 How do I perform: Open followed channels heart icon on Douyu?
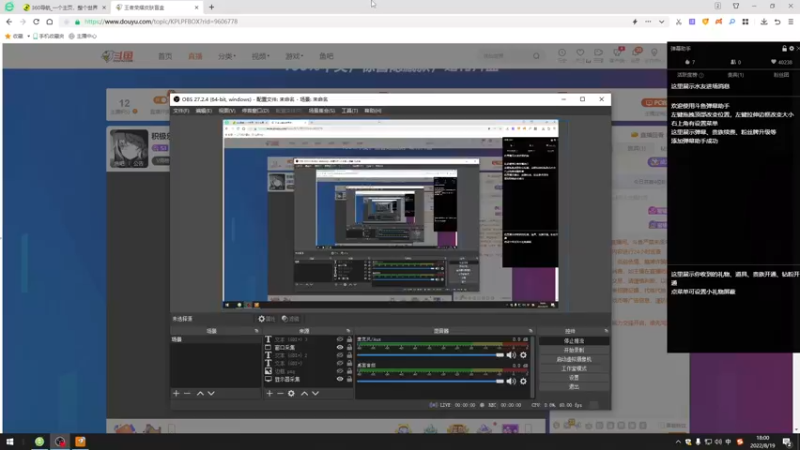(580, 53)
